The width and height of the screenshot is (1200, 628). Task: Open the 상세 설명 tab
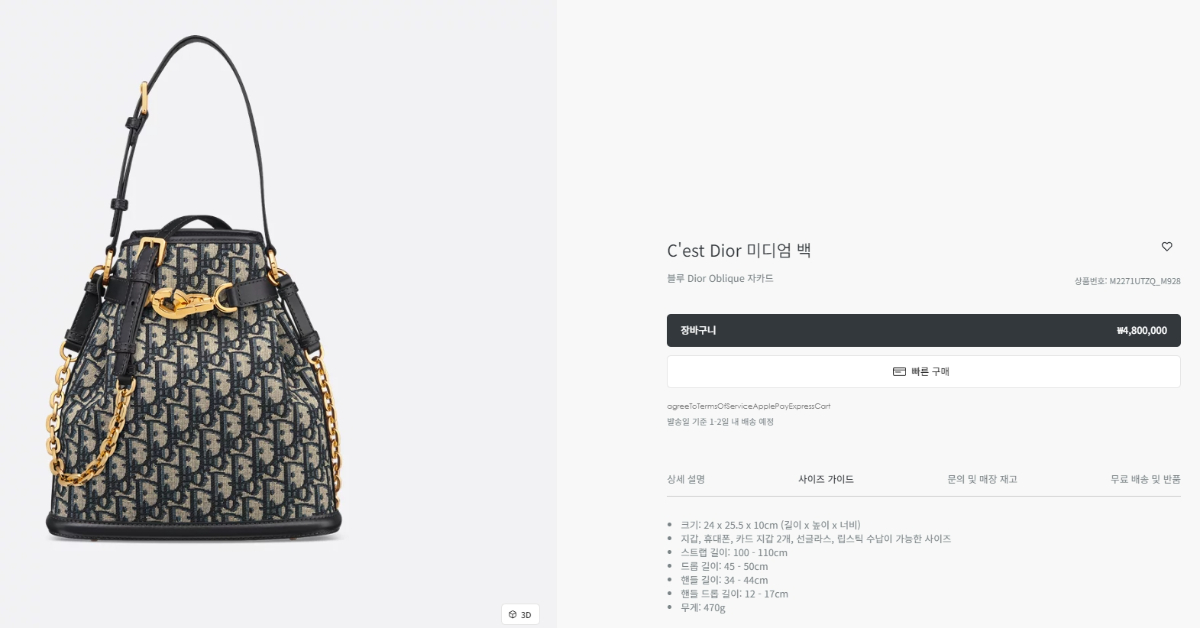tap(686, 480)
